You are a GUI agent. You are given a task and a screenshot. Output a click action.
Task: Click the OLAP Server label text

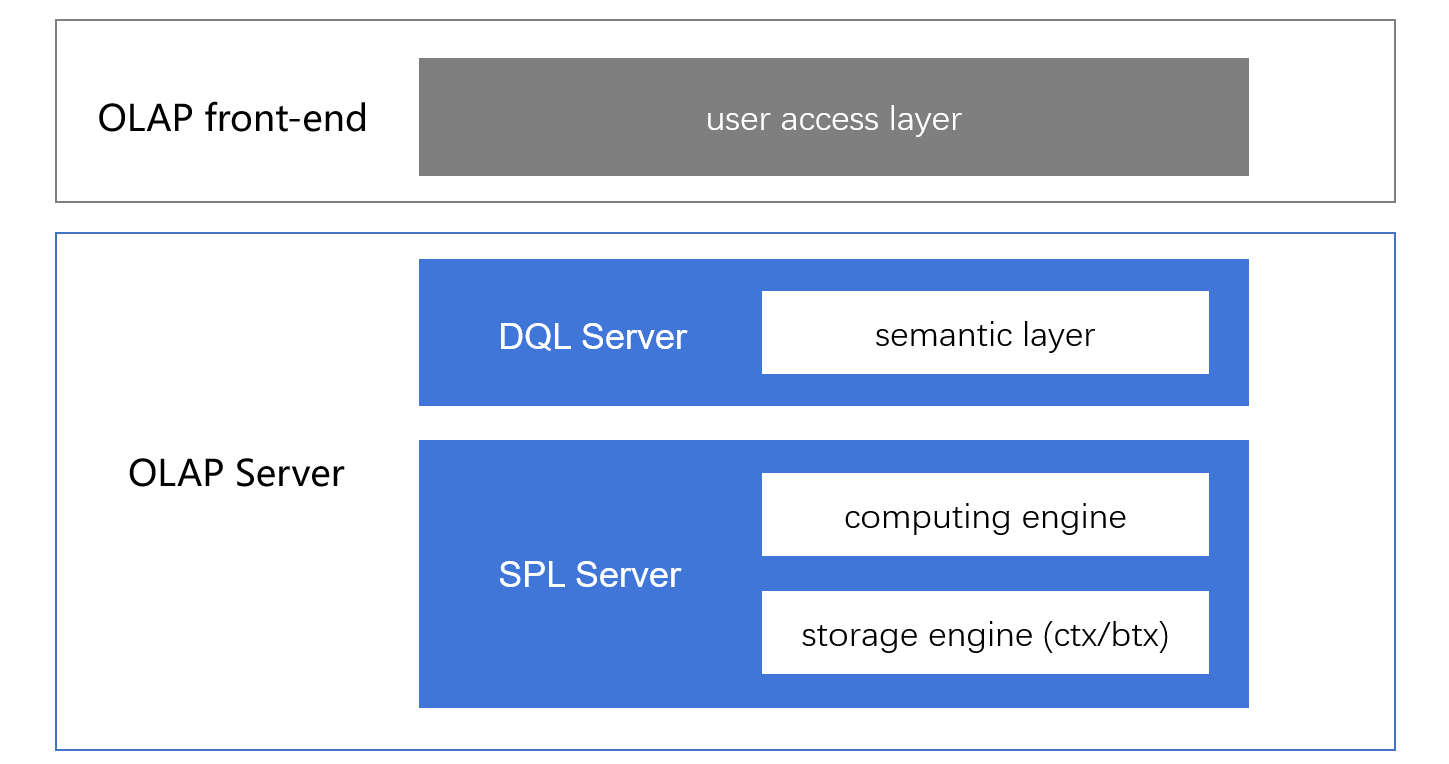236,473
